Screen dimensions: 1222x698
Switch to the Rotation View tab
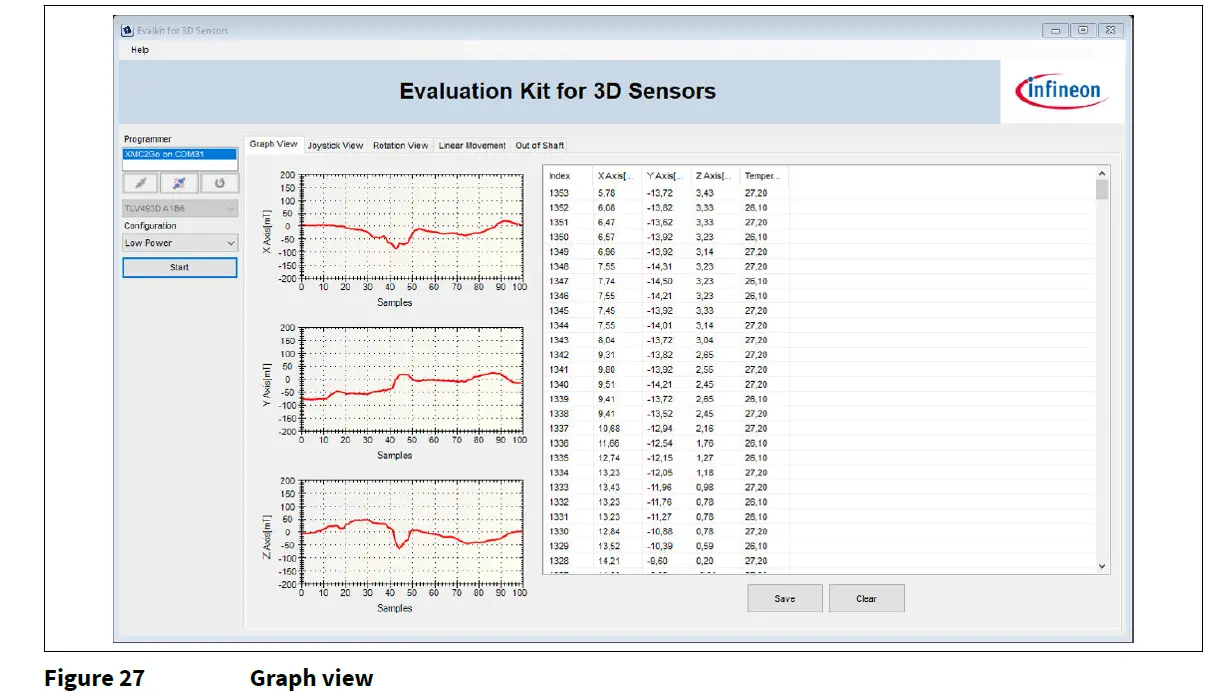(x=400, y=145)
